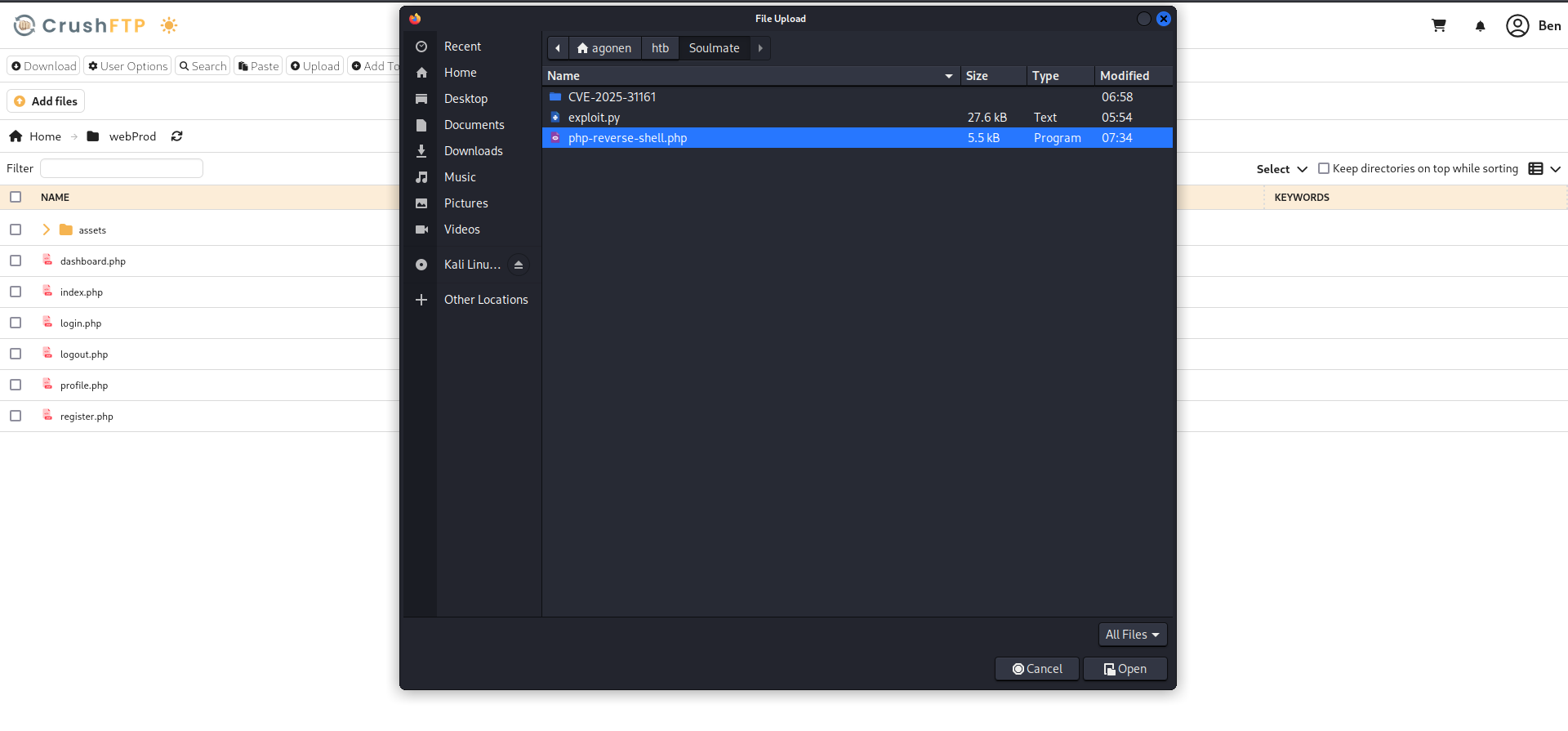
Task: Open Documents in the dialog sidebar
Action: click(474, 125)
